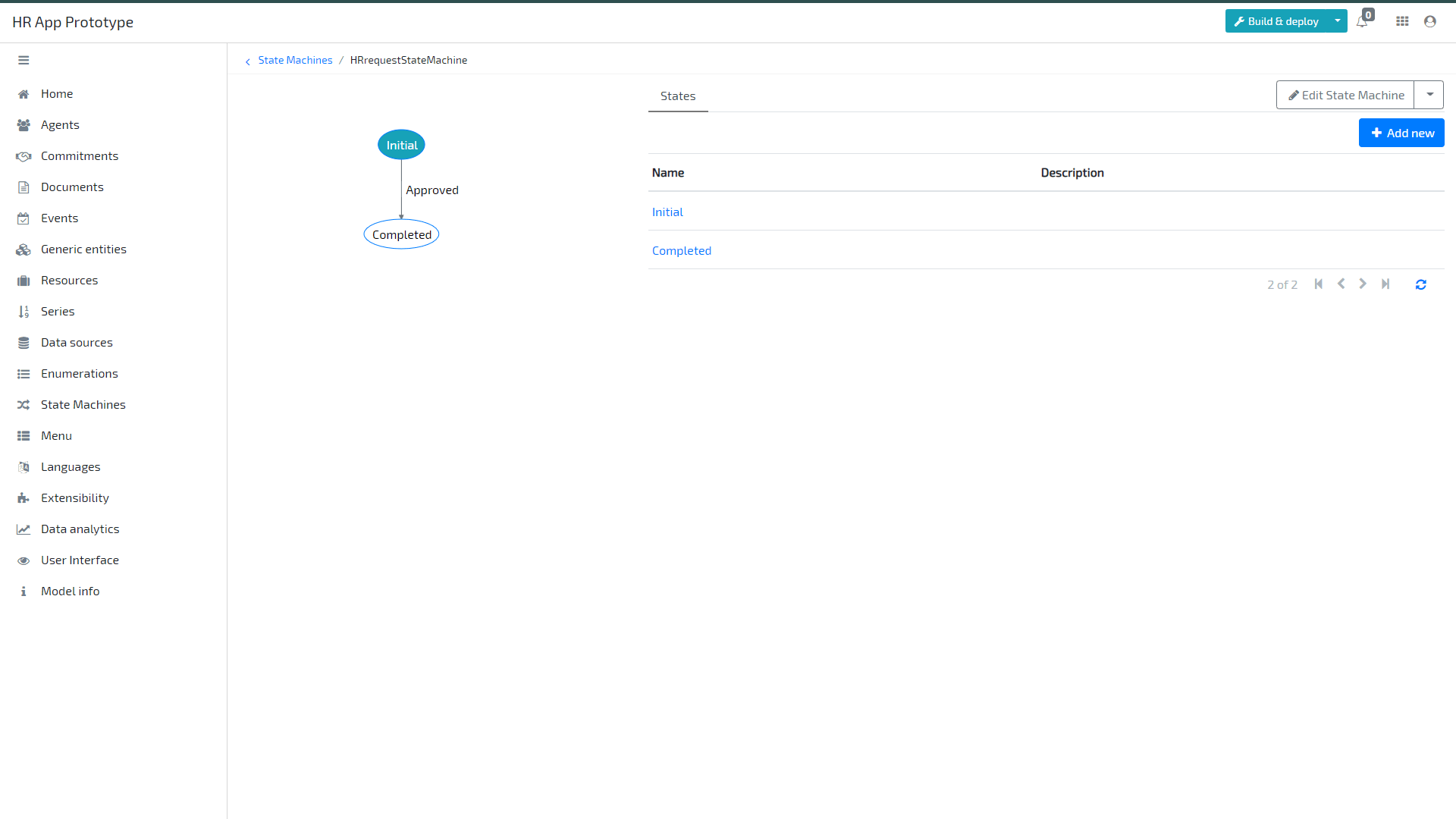The height and width of the screenshot is (819, 1456).
Task: Open Home in the sidebar
Action: (x=57, y=94)
